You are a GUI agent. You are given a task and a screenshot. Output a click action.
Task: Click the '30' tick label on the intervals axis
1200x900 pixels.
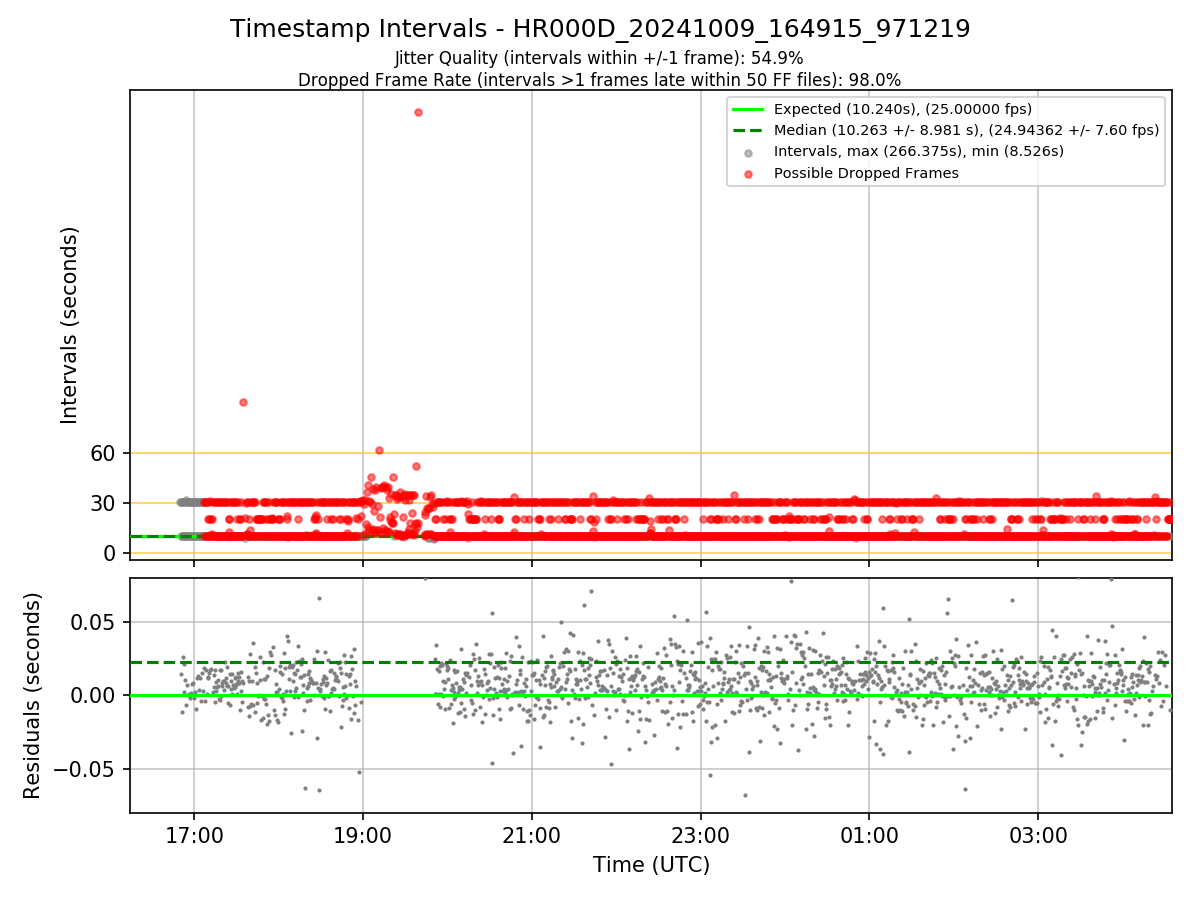point(104,503)
